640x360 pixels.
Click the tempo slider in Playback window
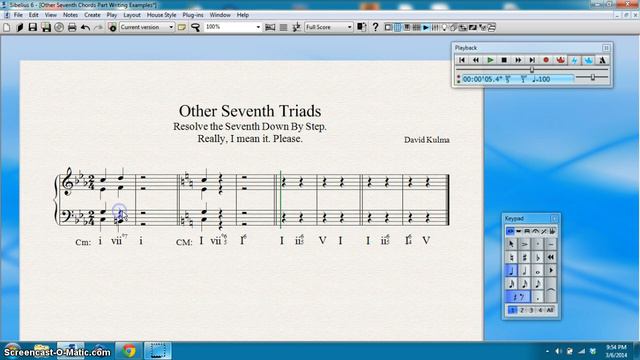click(593, 78)
